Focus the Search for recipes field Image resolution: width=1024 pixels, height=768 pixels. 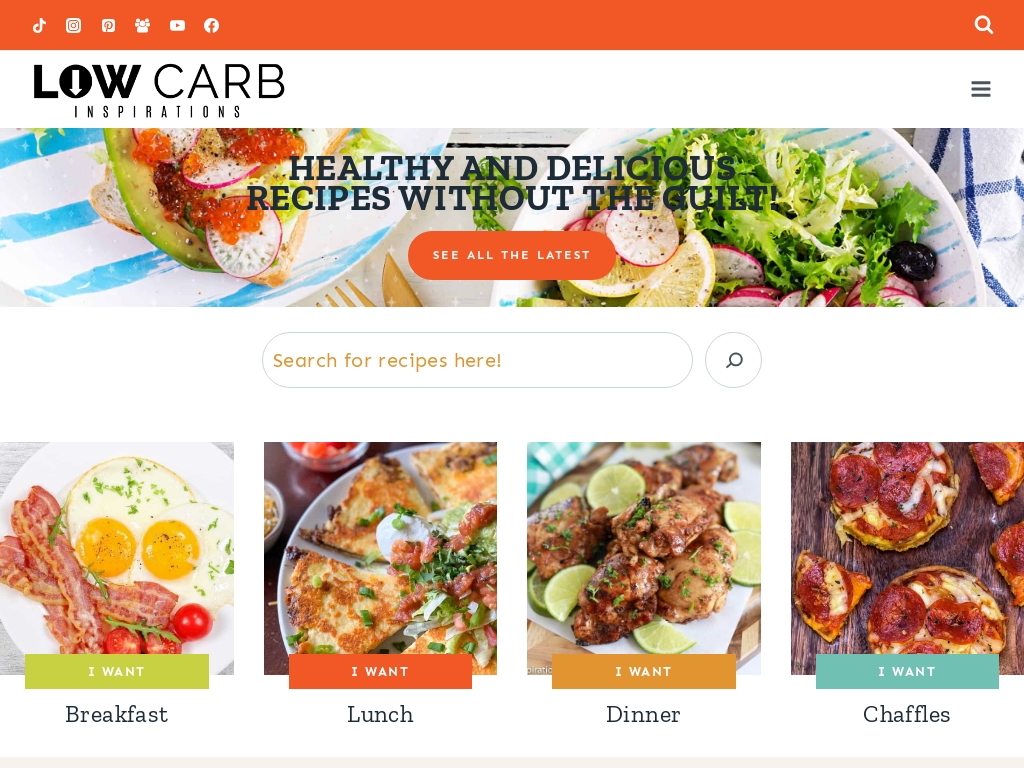coord(477,360)
